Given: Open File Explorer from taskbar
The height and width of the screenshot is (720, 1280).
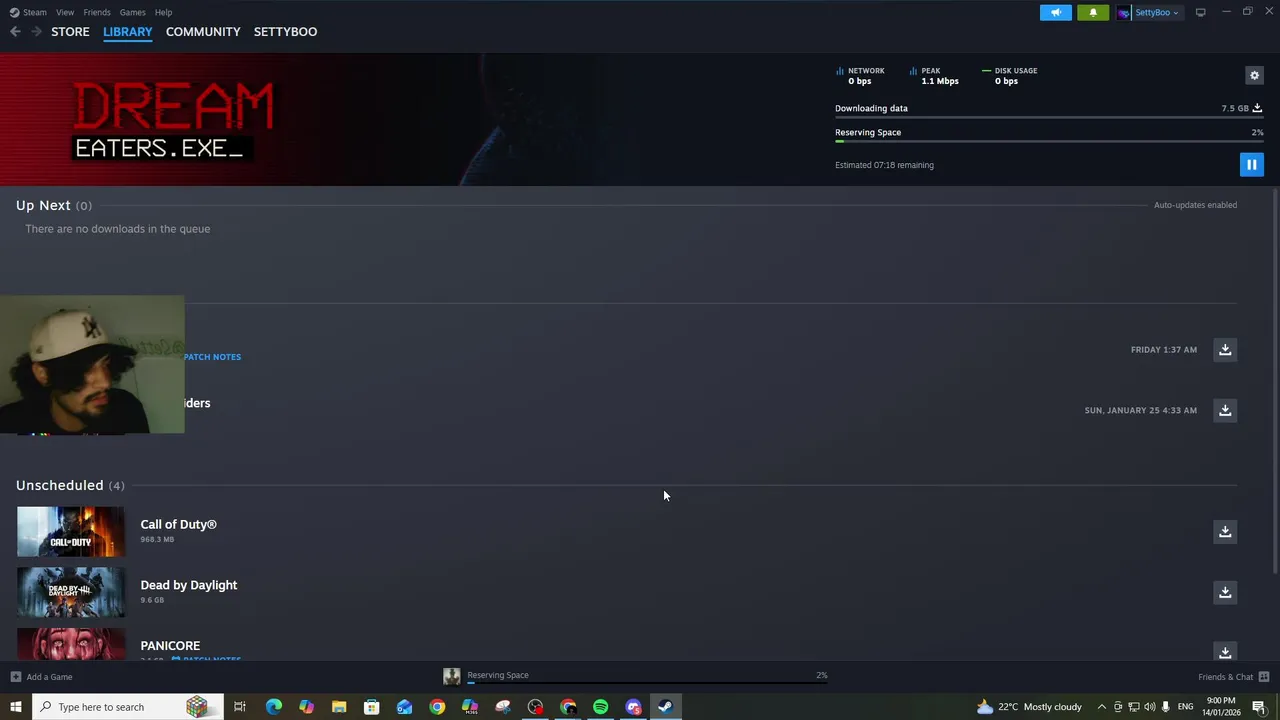Looking at the screenshot, I should 339,707.
